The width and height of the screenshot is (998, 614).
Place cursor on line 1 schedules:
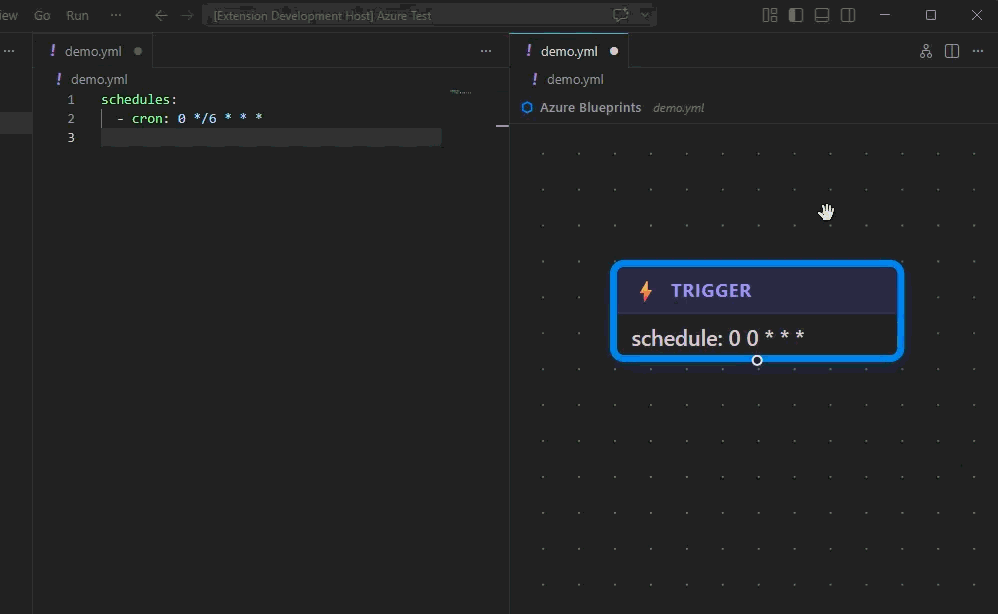pyautogui.click(x=139, y=100)
